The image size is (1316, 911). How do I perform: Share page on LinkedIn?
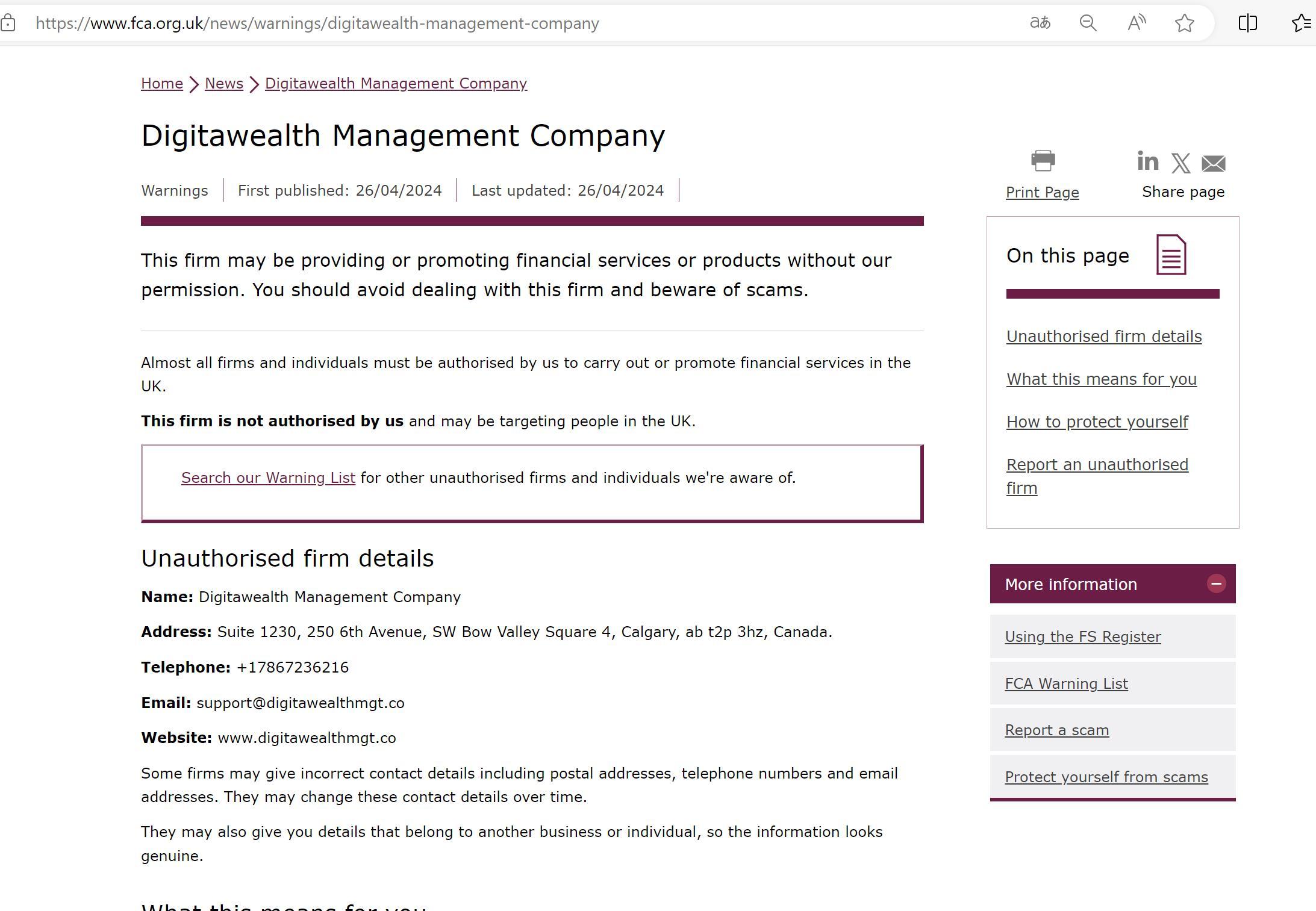pos(1147,161)
